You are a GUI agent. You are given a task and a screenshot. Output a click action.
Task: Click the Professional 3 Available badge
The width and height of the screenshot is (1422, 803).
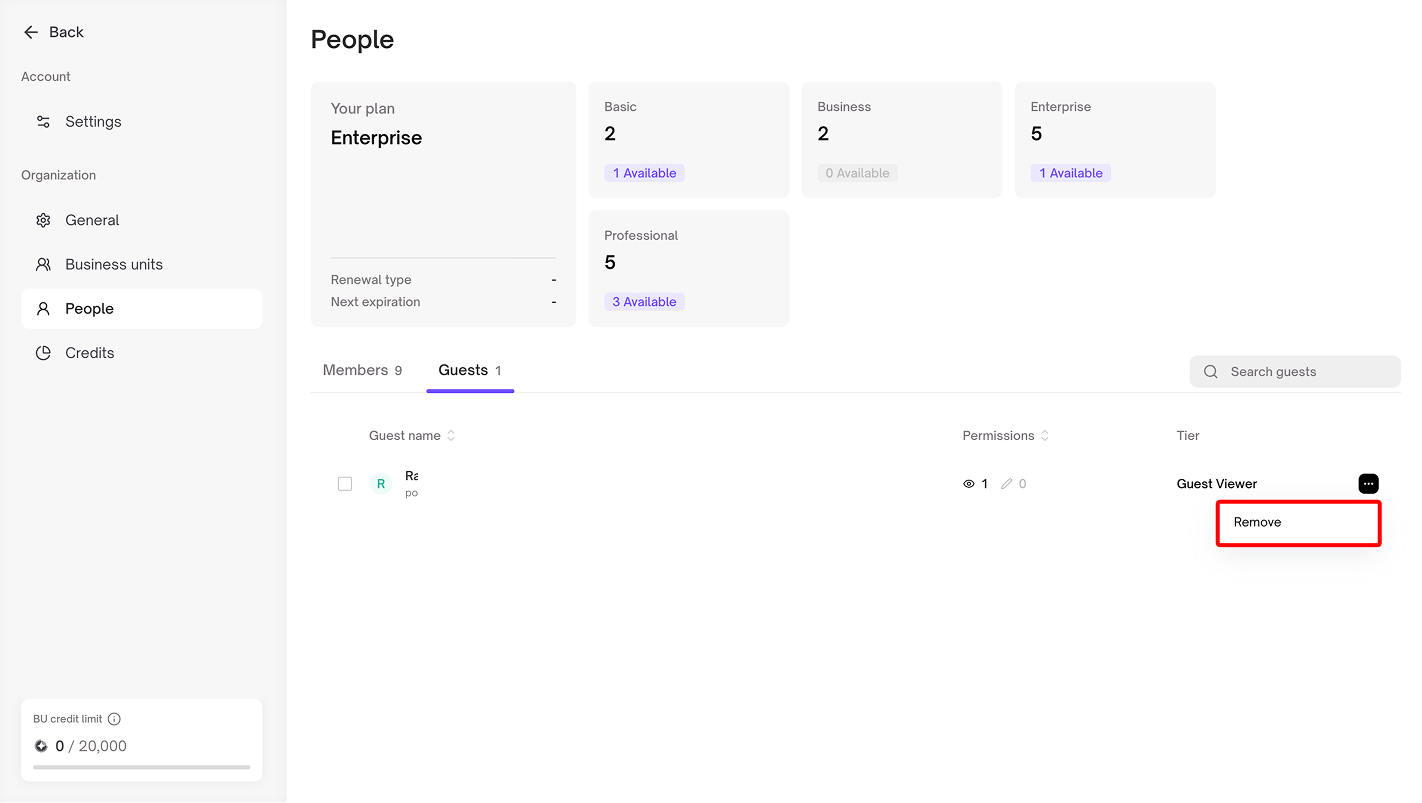(644, 302)
